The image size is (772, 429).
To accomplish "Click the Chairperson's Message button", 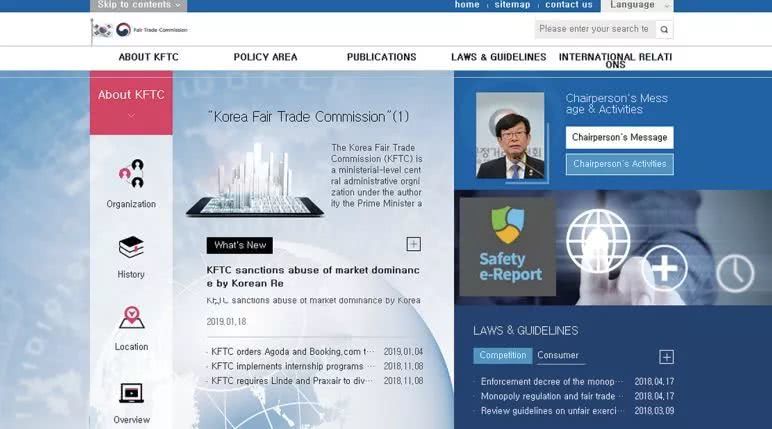I will tap(619, 137).
